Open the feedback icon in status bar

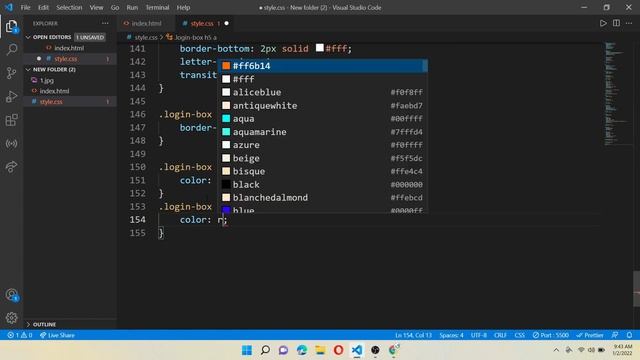[615, 335]
